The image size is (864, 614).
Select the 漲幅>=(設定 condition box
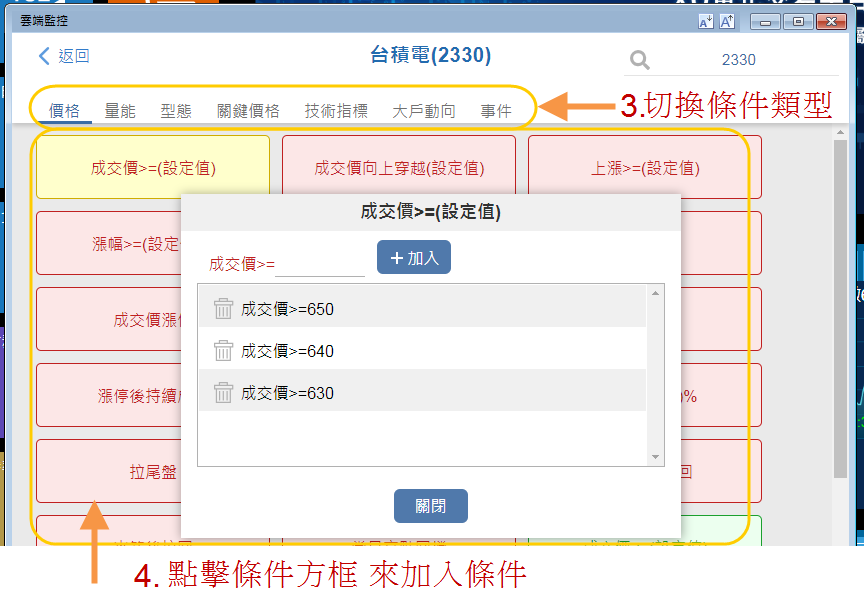tap(109, 243)
